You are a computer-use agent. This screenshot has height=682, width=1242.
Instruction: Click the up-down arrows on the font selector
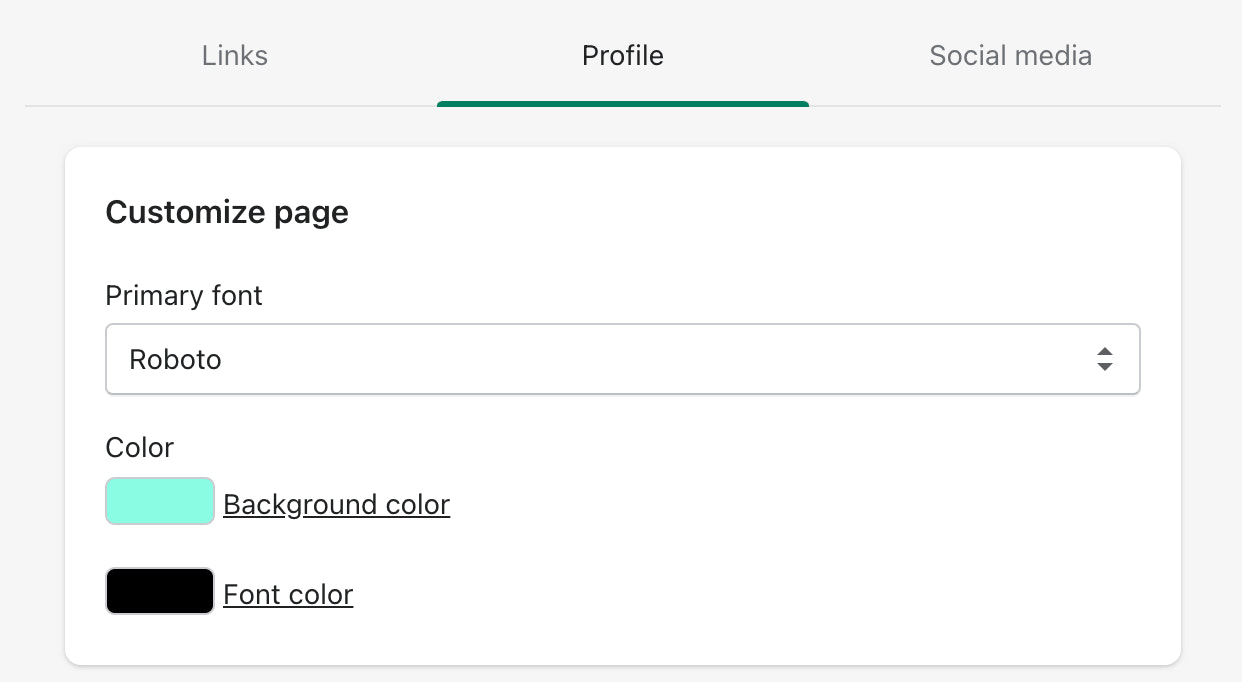point(1104,359)
